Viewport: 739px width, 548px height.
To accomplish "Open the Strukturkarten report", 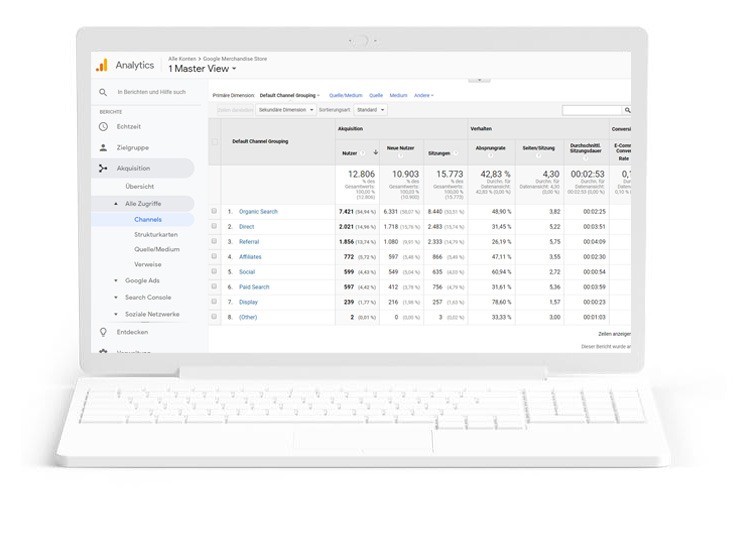I will [156, 235].
